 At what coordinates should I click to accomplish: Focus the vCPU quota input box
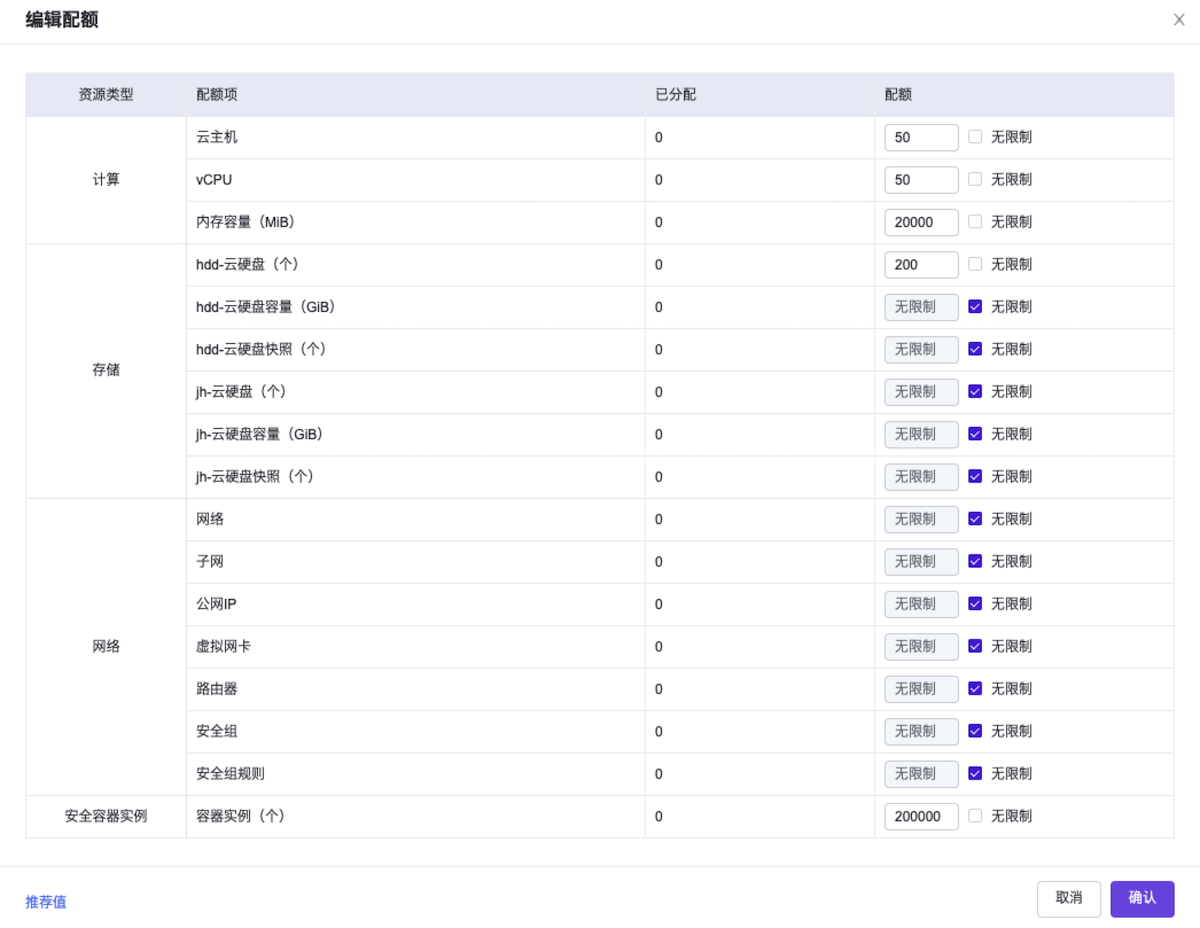[x=921, y=180]
